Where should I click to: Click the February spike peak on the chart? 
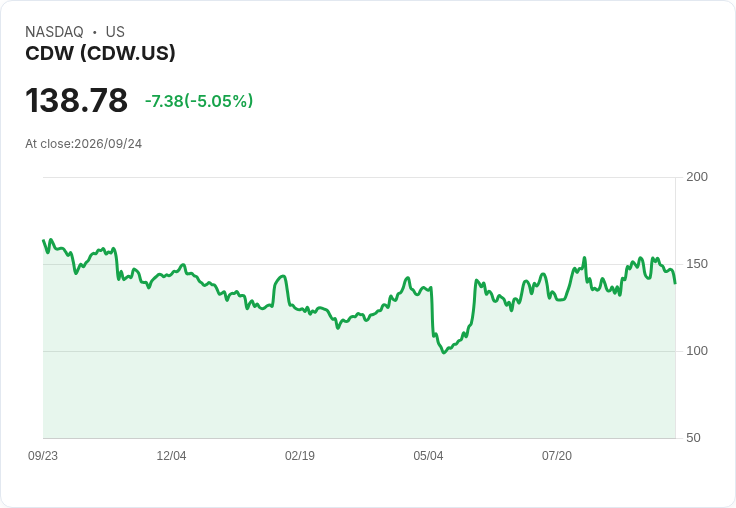[x=283, y=276]
